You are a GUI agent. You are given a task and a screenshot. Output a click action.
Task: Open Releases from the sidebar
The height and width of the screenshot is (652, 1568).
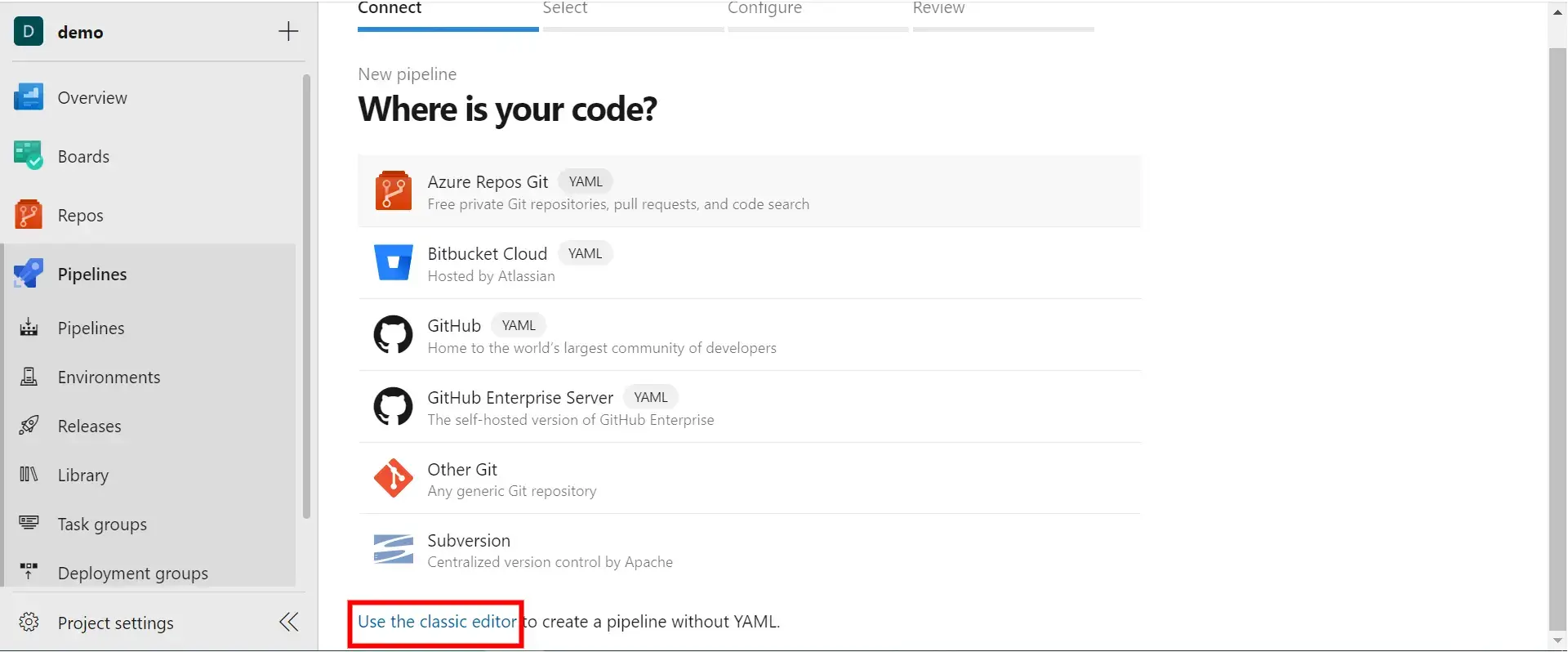point(89,426)
